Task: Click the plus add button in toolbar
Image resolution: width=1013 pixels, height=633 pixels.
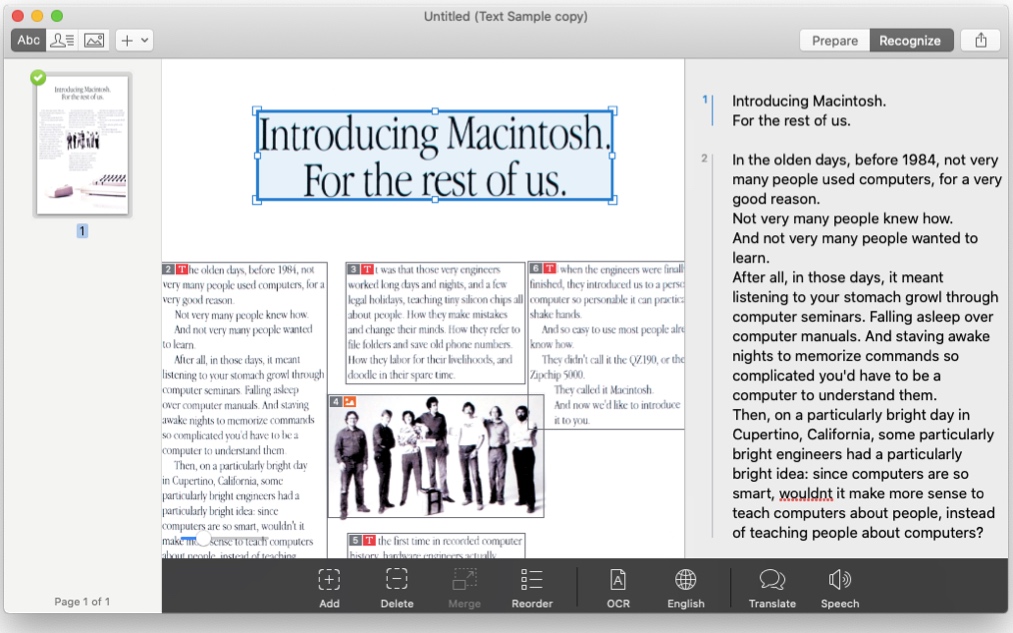Action: 127,40
